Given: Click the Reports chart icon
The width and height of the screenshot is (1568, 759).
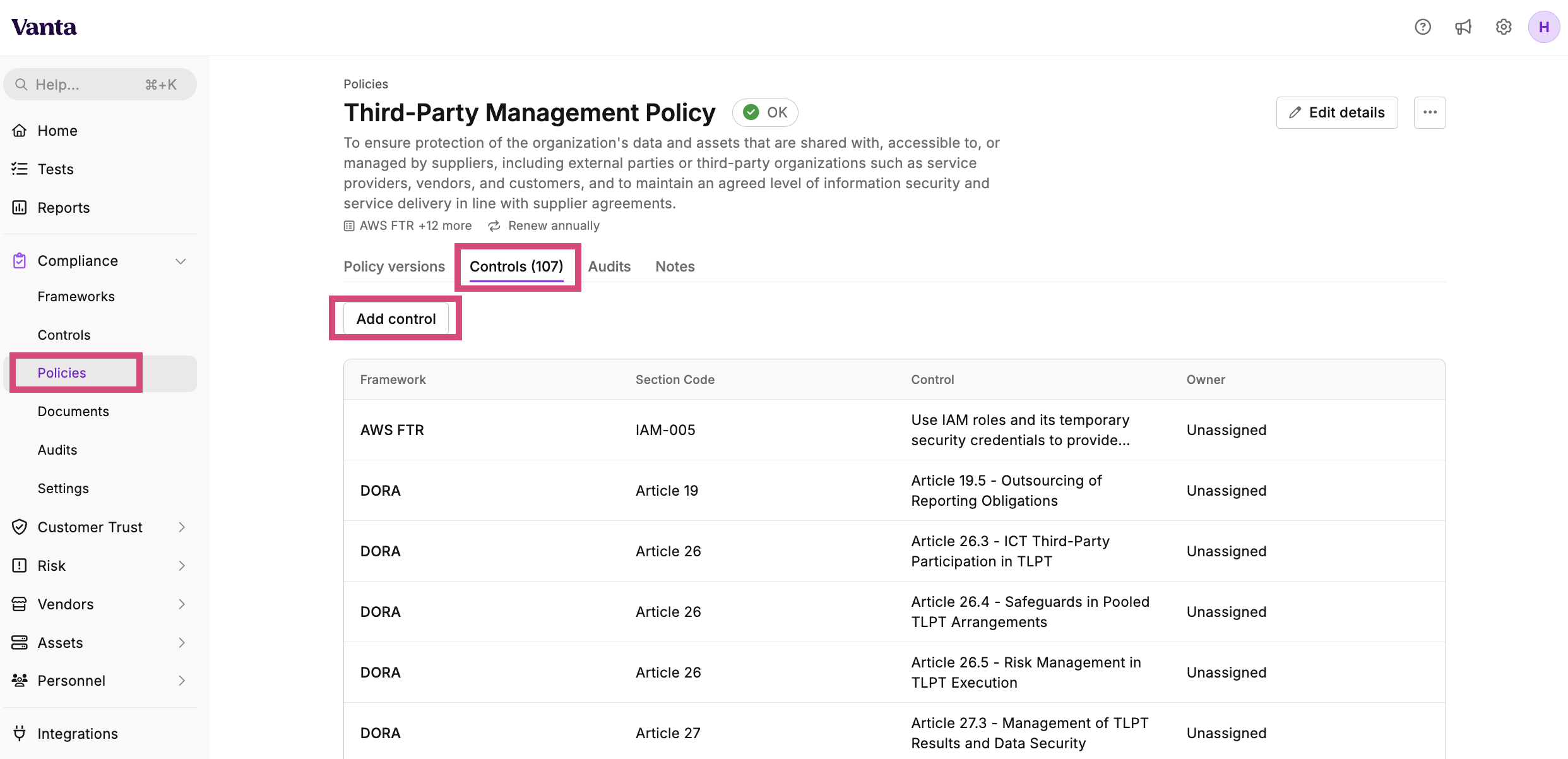Looking at the screenshot, I should pyautogui.click(x=20, y=208).
